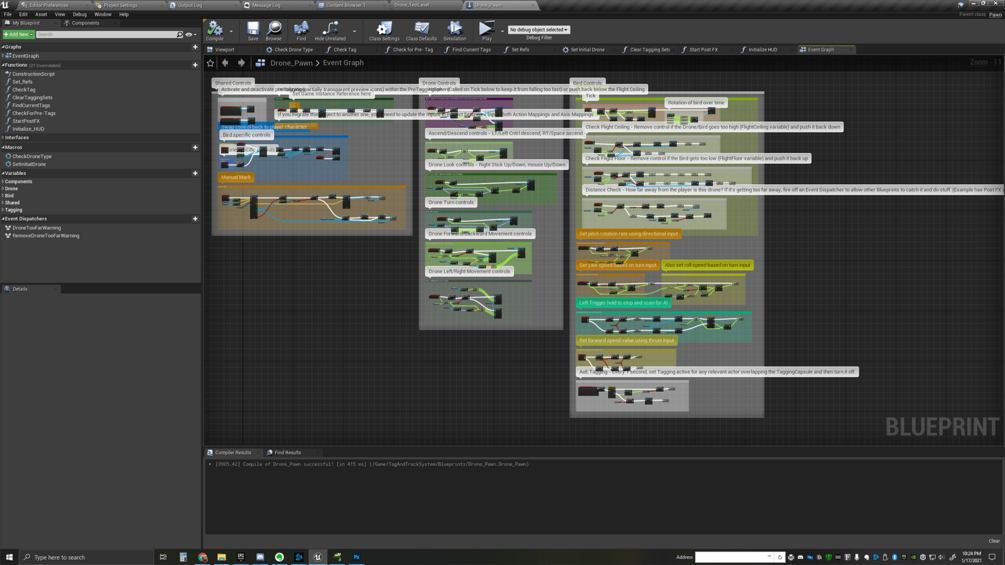The image size is (1005, 565).
Task: Open Chrome from the taskbar
Action: point(203,557)
